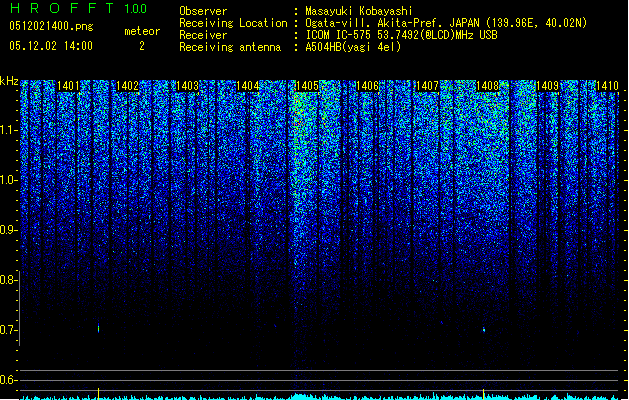629x400 pixels.
Task: Click the ICOM IC-575 receiver text
Action: 402,35
